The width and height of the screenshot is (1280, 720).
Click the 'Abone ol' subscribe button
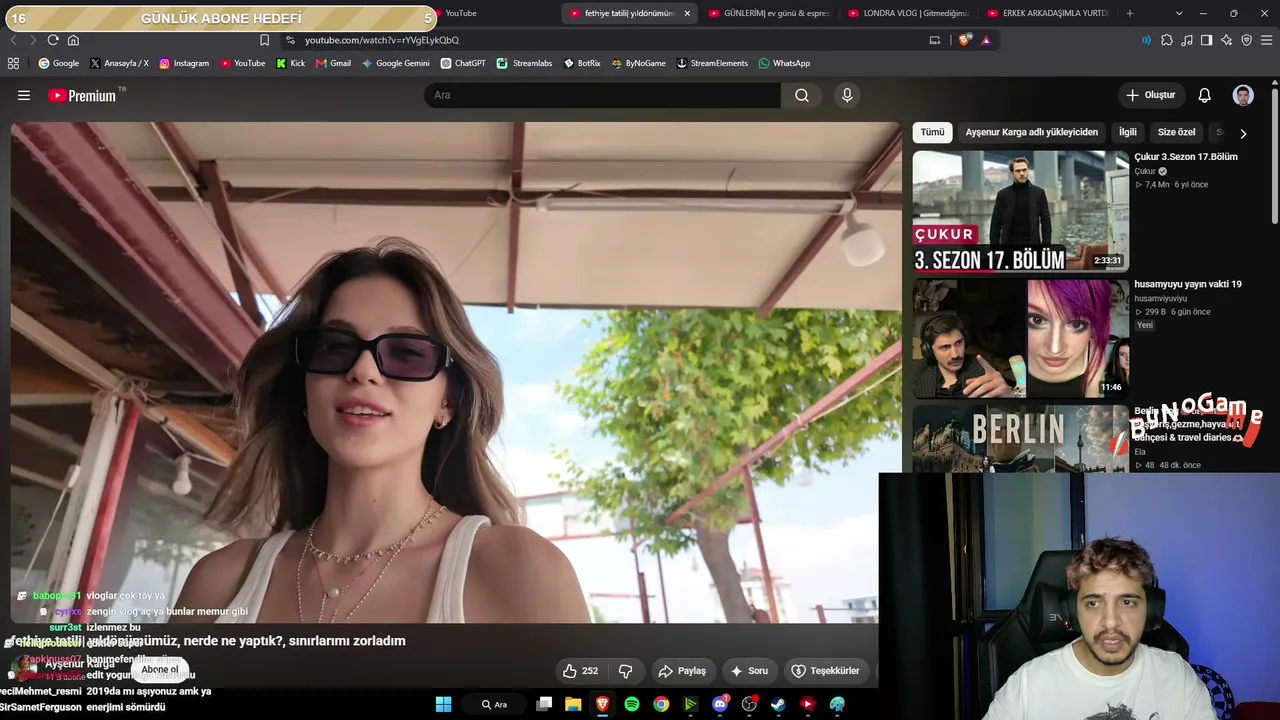pos(159,669)
